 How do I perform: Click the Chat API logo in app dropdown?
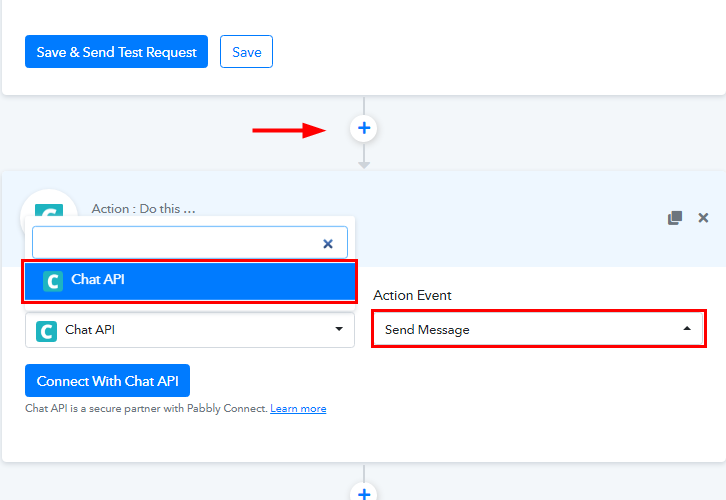click(46, 331)
